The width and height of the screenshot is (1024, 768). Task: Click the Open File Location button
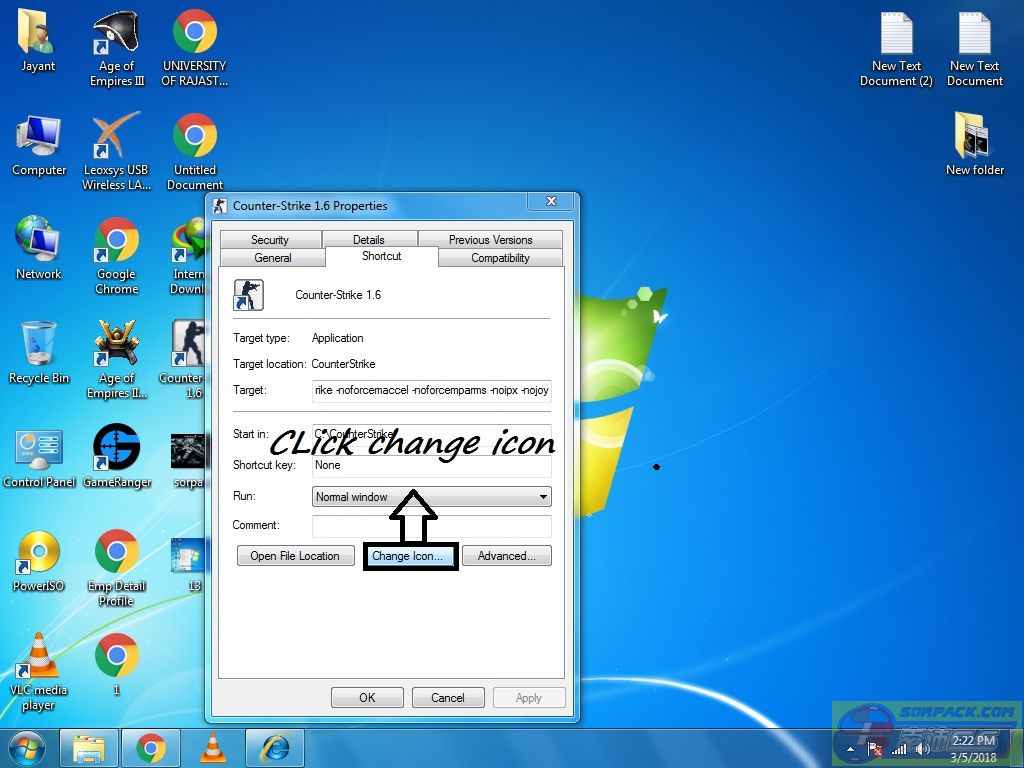(295, 556)
